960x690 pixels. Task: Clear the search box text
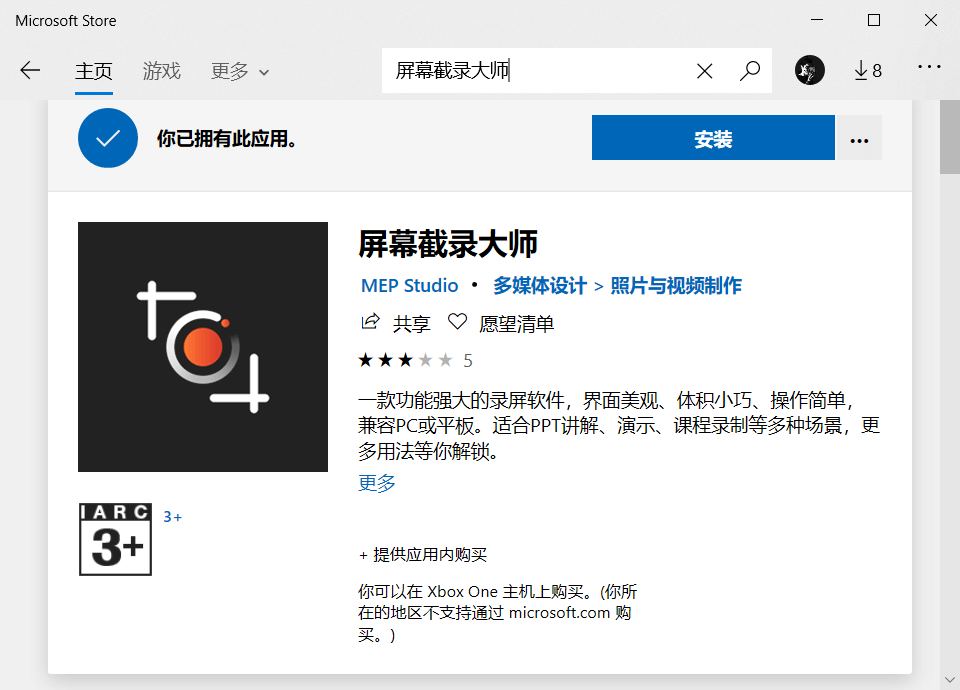[x=704, y=71]
